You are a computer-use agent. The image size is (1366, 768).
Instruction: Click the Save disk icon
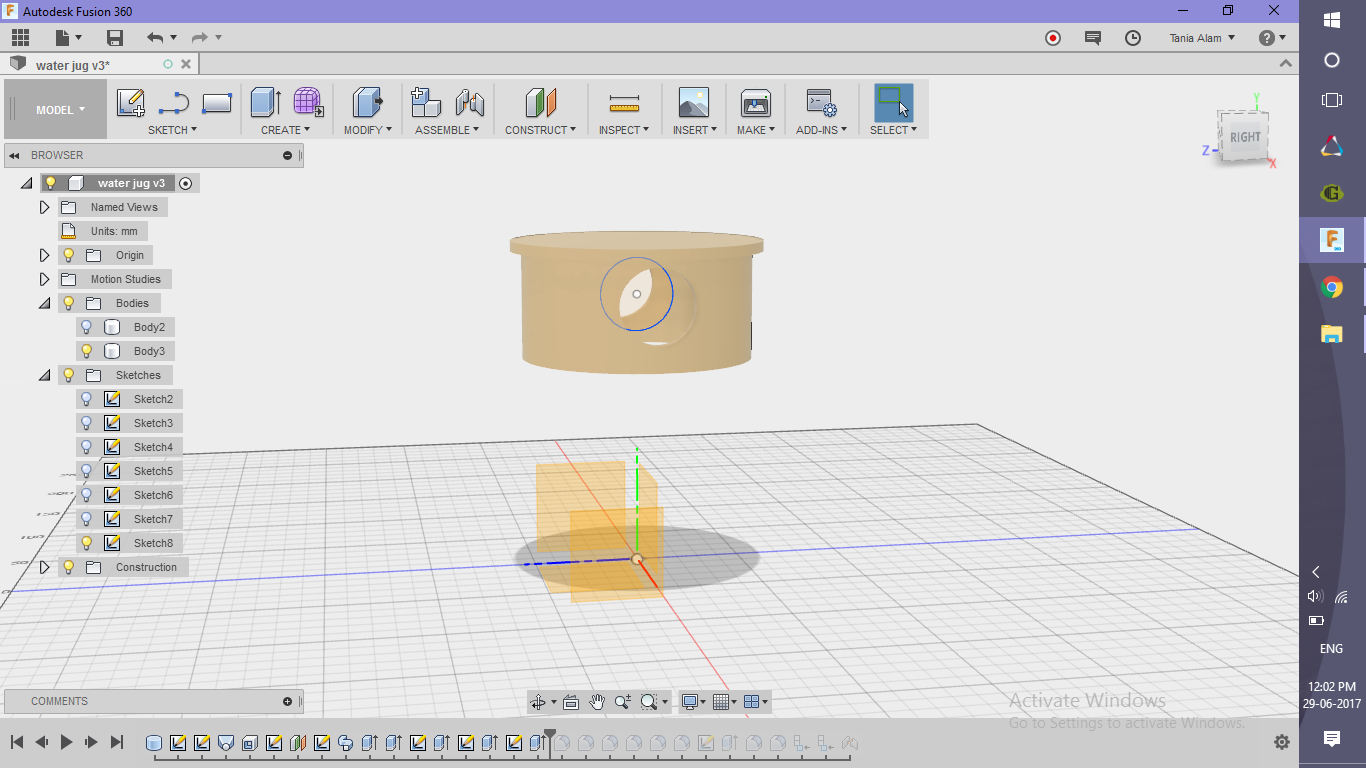115,38
